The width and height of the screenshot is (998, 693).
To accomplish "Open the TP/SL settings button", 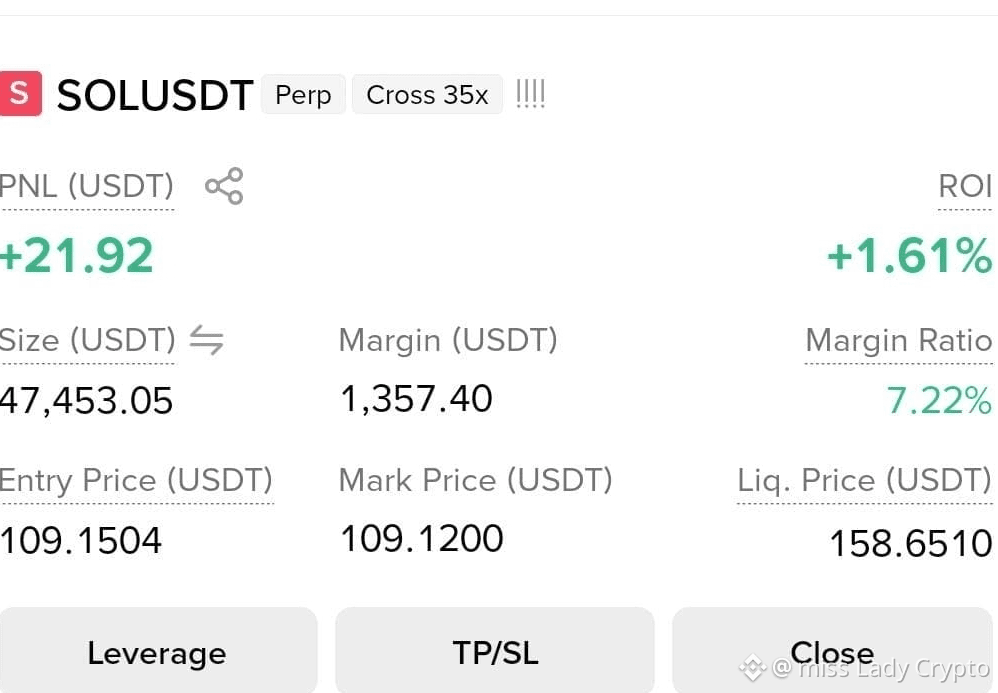I will click(x=495, y=650).
